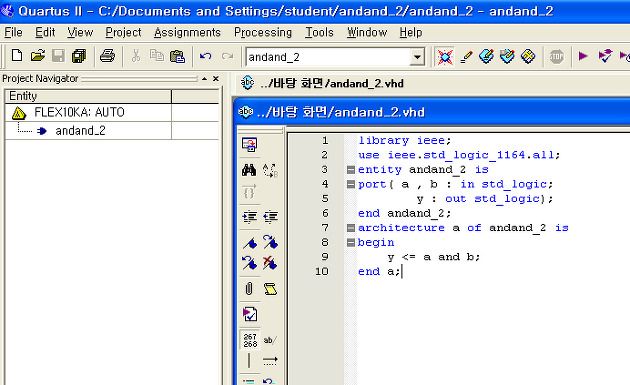Open the Edit menu
Viewport: 630px width, 385px height.
point(45,32)
